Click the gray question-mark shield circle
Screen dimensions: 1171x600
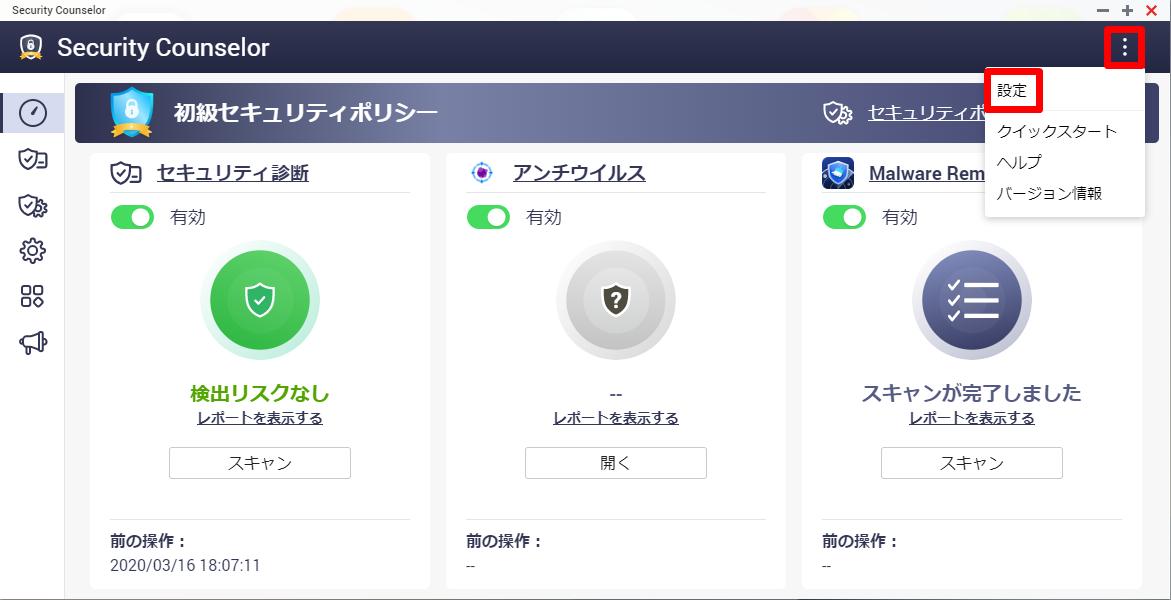(x=616, y=300)
